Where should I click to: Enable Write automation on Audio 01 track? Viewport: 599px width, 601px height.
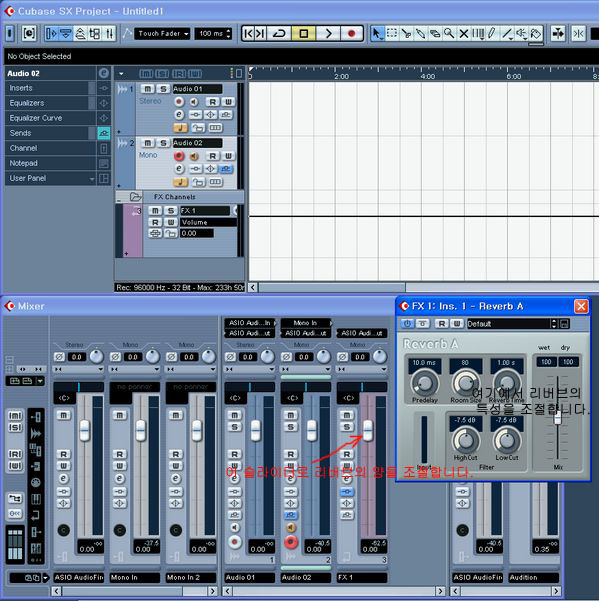[228, 102]
